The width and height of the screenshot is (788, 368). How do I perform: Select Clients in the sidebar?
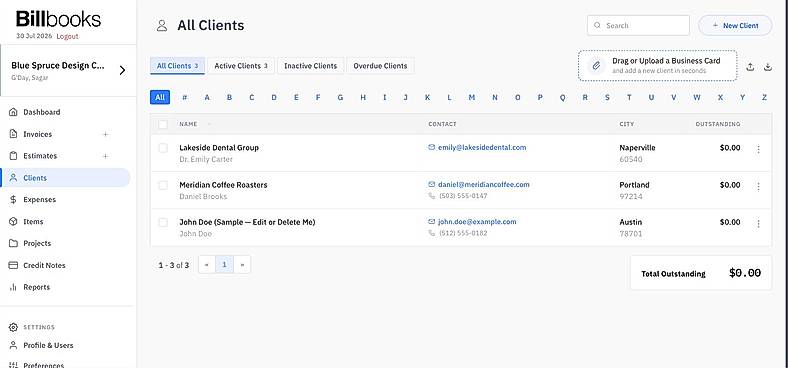tap(65, 177)
